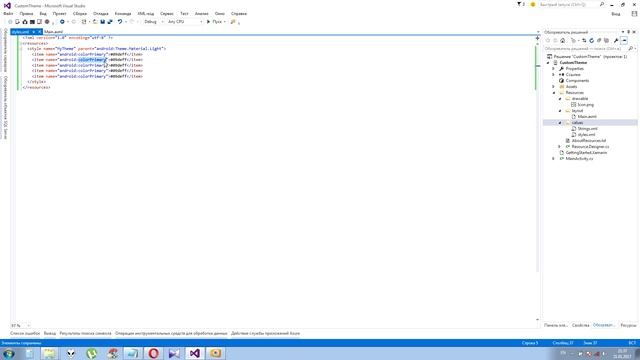The width and height of the screenshot is (640, 360).
Task: Select the CustomTheme project node
Action: click(573, 62)
